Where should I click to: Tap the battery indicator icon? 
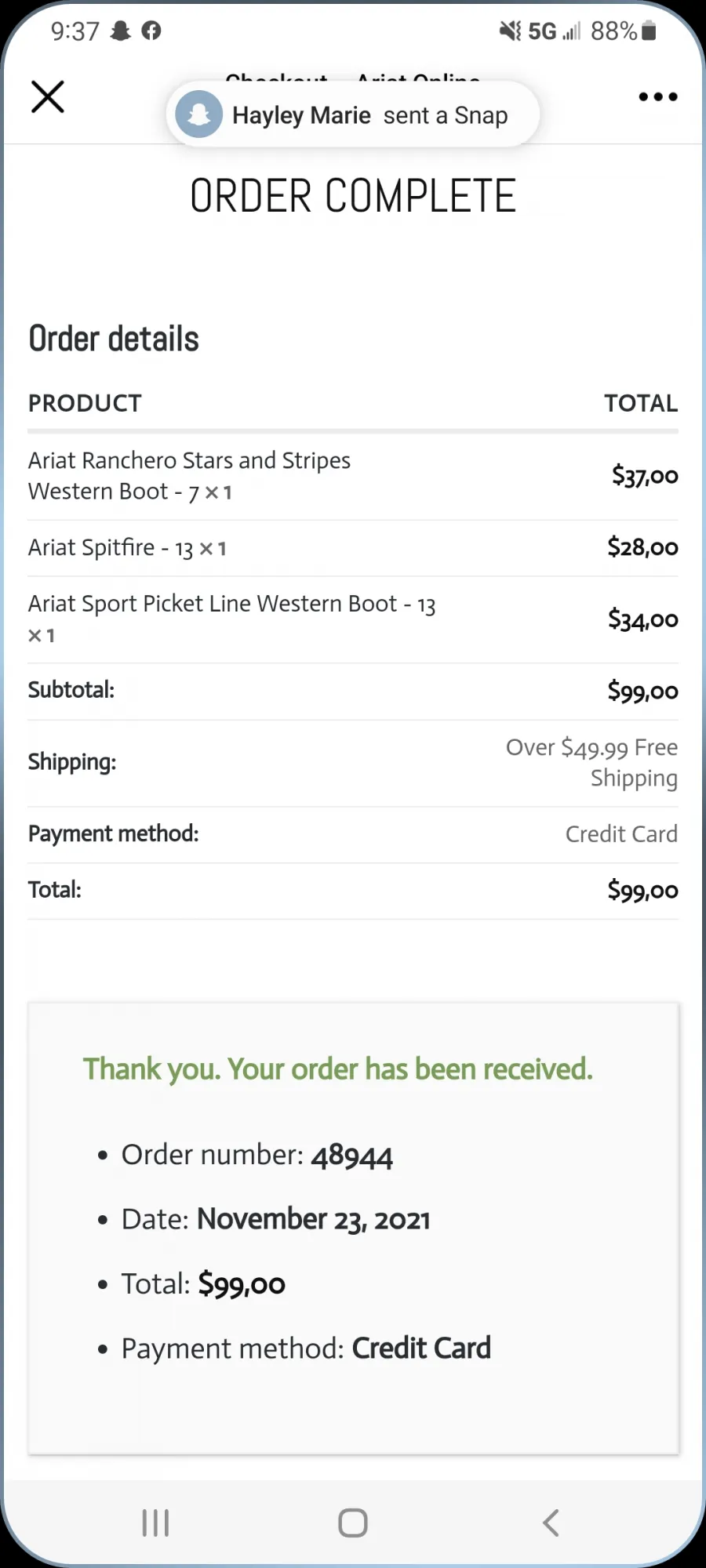click(649, 31)
